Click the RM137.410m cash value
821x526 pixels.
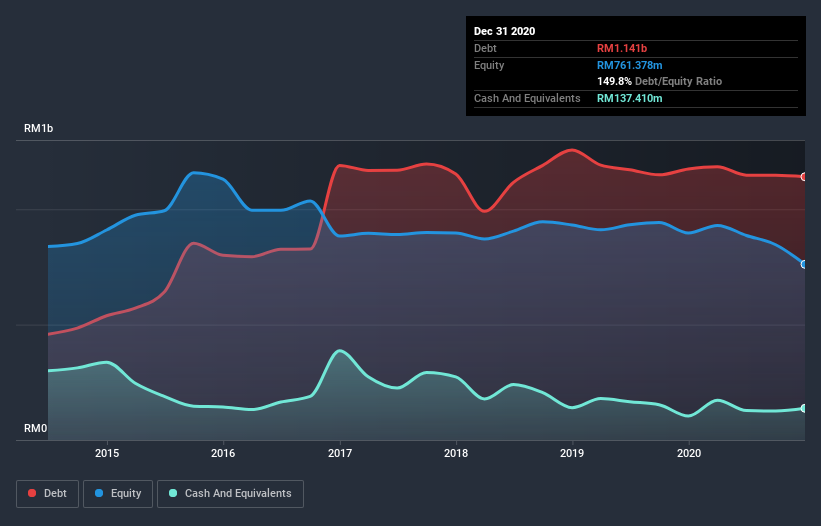click(x=629, y=98)
